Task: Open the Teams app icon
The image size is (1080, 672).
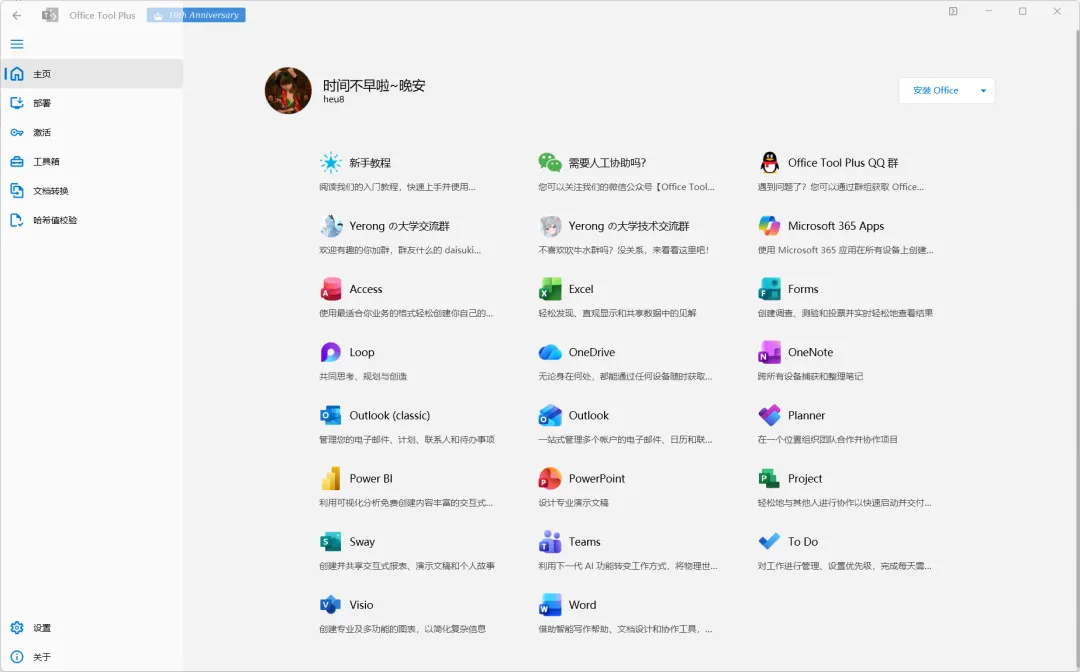Action: (x=550, y=542)
